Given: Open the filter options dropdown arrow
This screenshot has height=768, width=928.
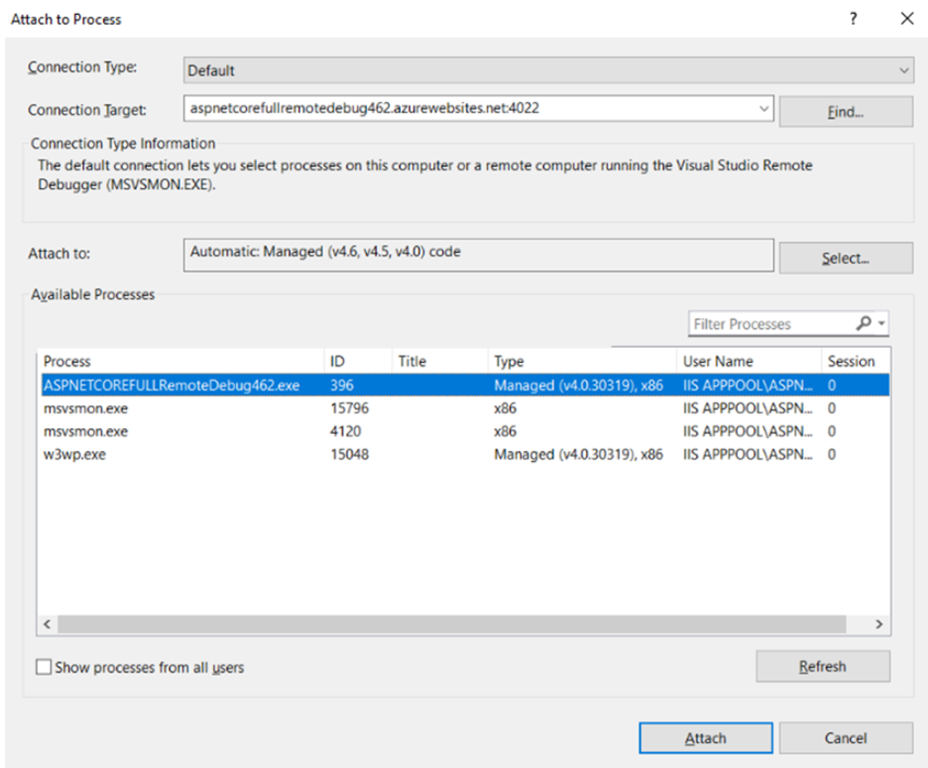Looking at the screenshot, I should pyautogui.click(x=882, y=323).
